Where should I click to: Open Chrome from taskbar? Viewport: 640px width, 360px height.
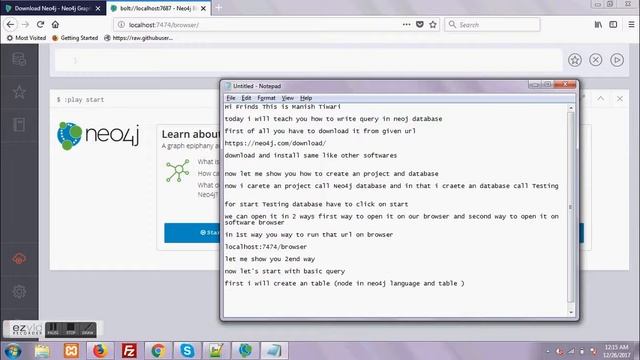click(x=158, y=351)
